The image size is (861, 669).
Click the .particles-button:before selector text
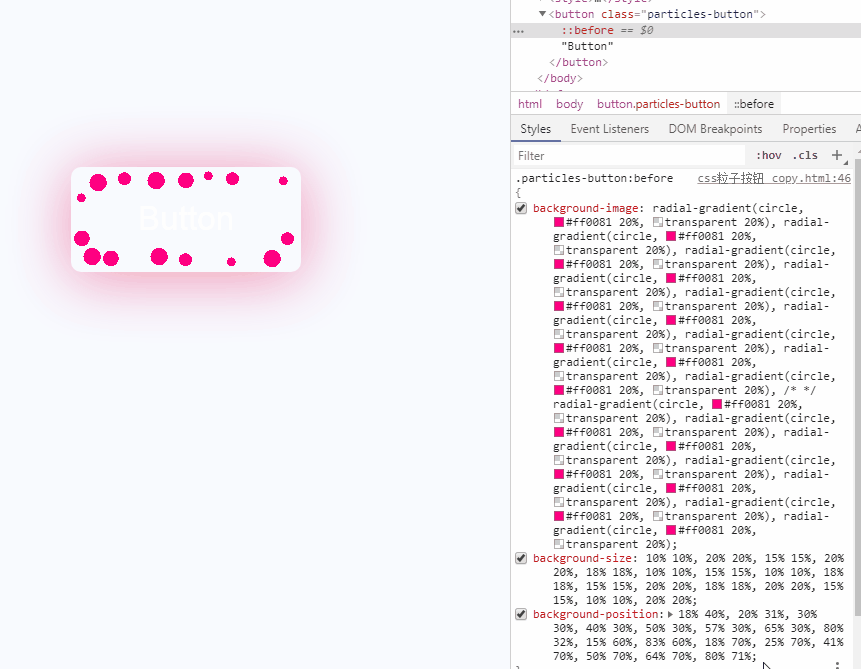594,178
